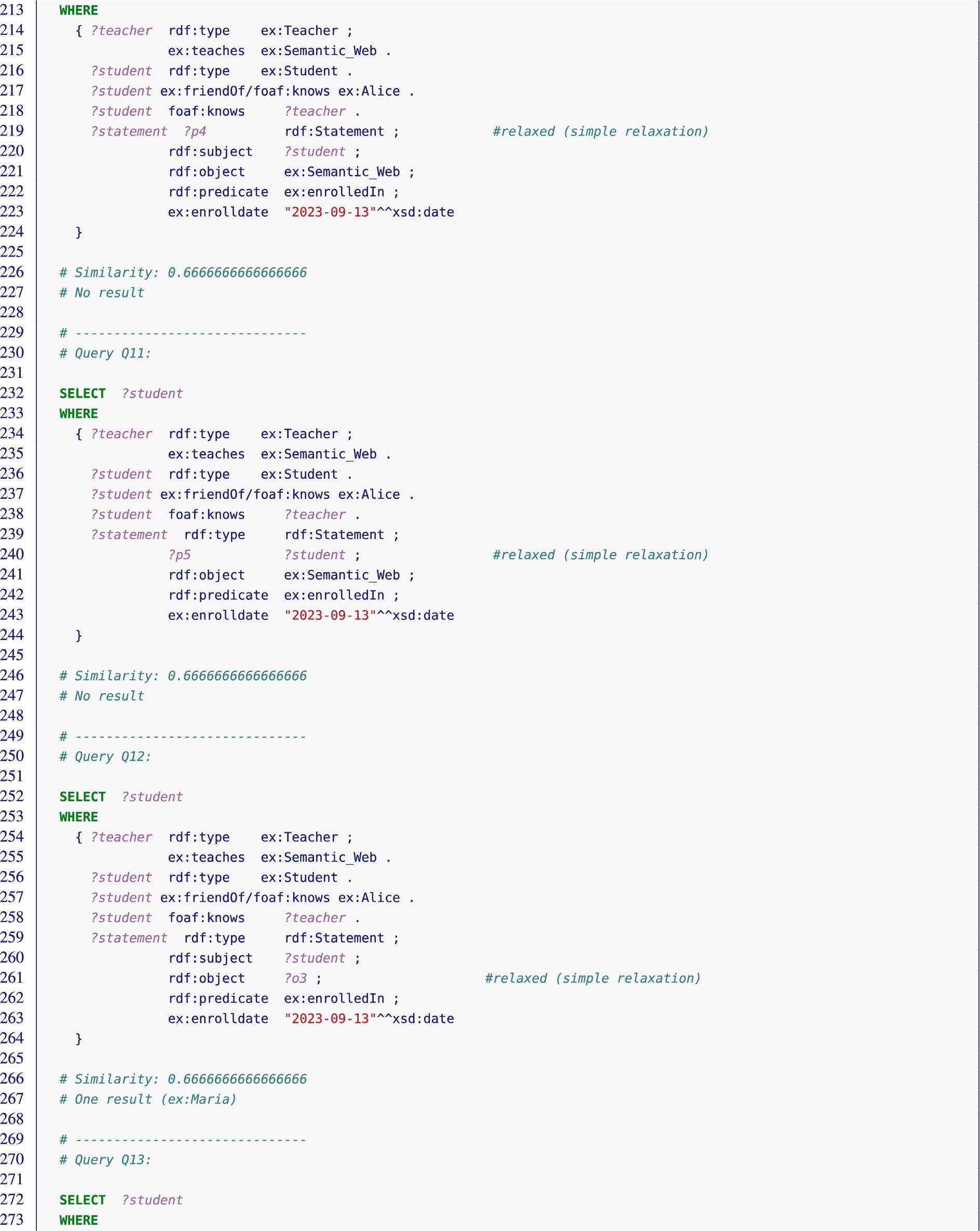The image size is (980, 1231).
Task: Click the closing brace on line 264
Action: coord(79,1038)
